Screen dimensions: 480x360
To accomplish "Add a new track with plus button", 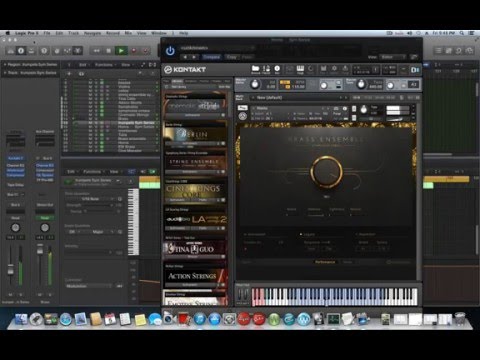I will pyautogui.click(x=69, y=73).
